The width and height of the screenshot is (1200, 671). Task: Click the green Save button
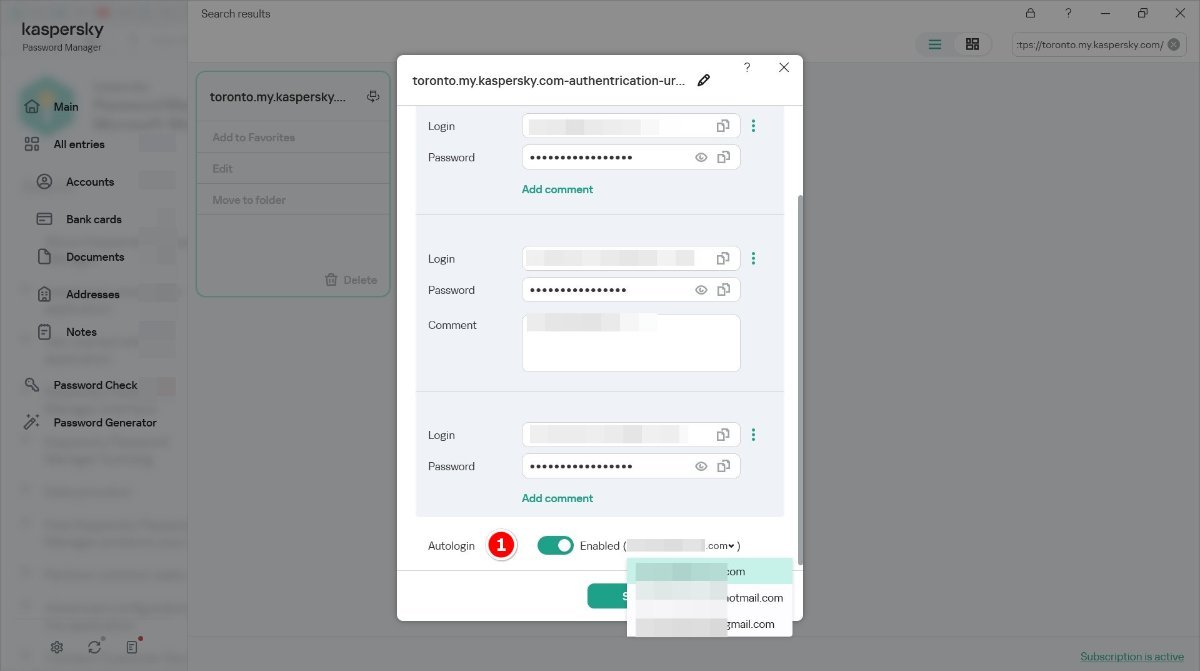pyautogui.click(x=607, y=596)
